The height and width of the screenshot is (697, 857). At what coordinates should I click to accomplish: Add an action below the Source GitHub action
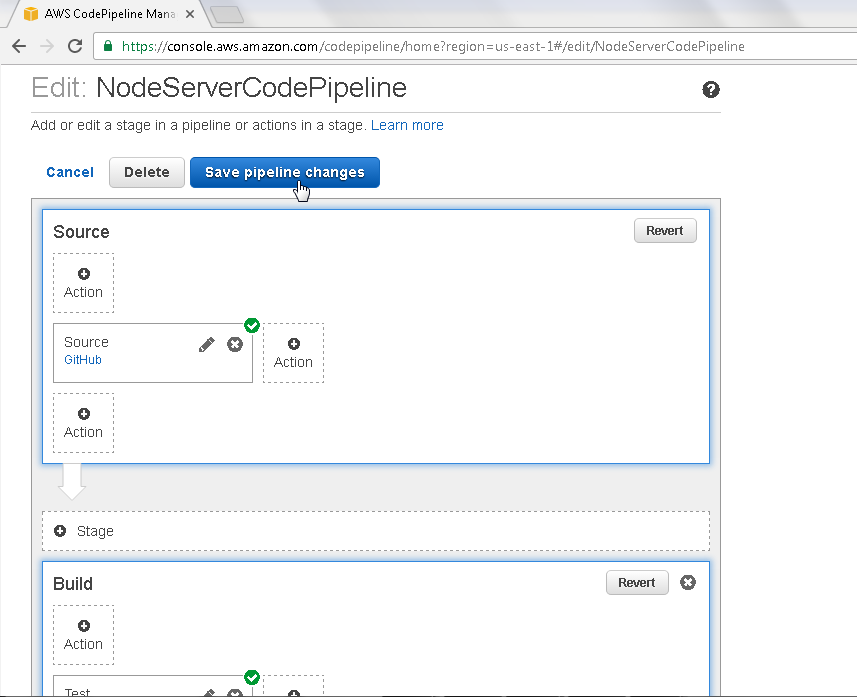click(84, 423)
